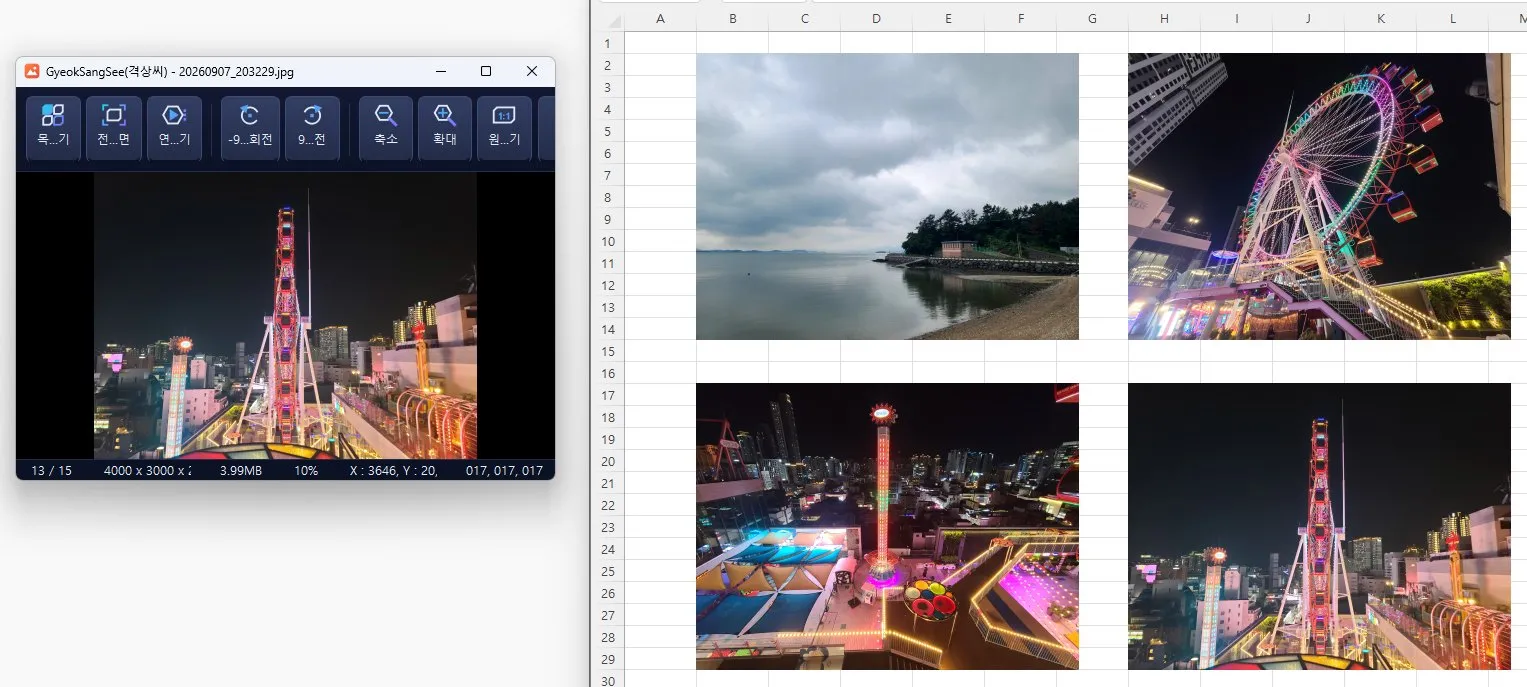This screenshot has height=687, width=1527.
Task: Click the image counter "13 / 15"
Action: [52, 470]
